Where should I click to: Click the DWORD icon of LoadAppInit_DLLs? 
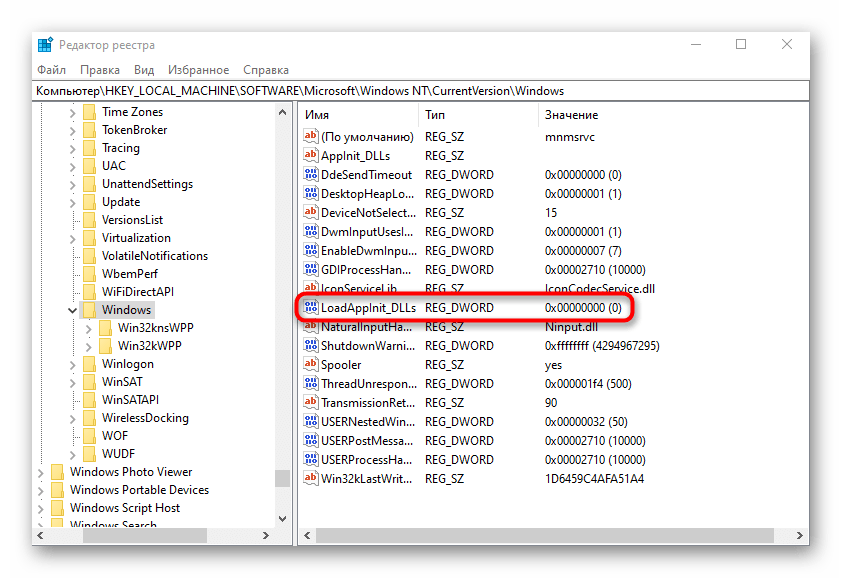(x=310, y=307)
